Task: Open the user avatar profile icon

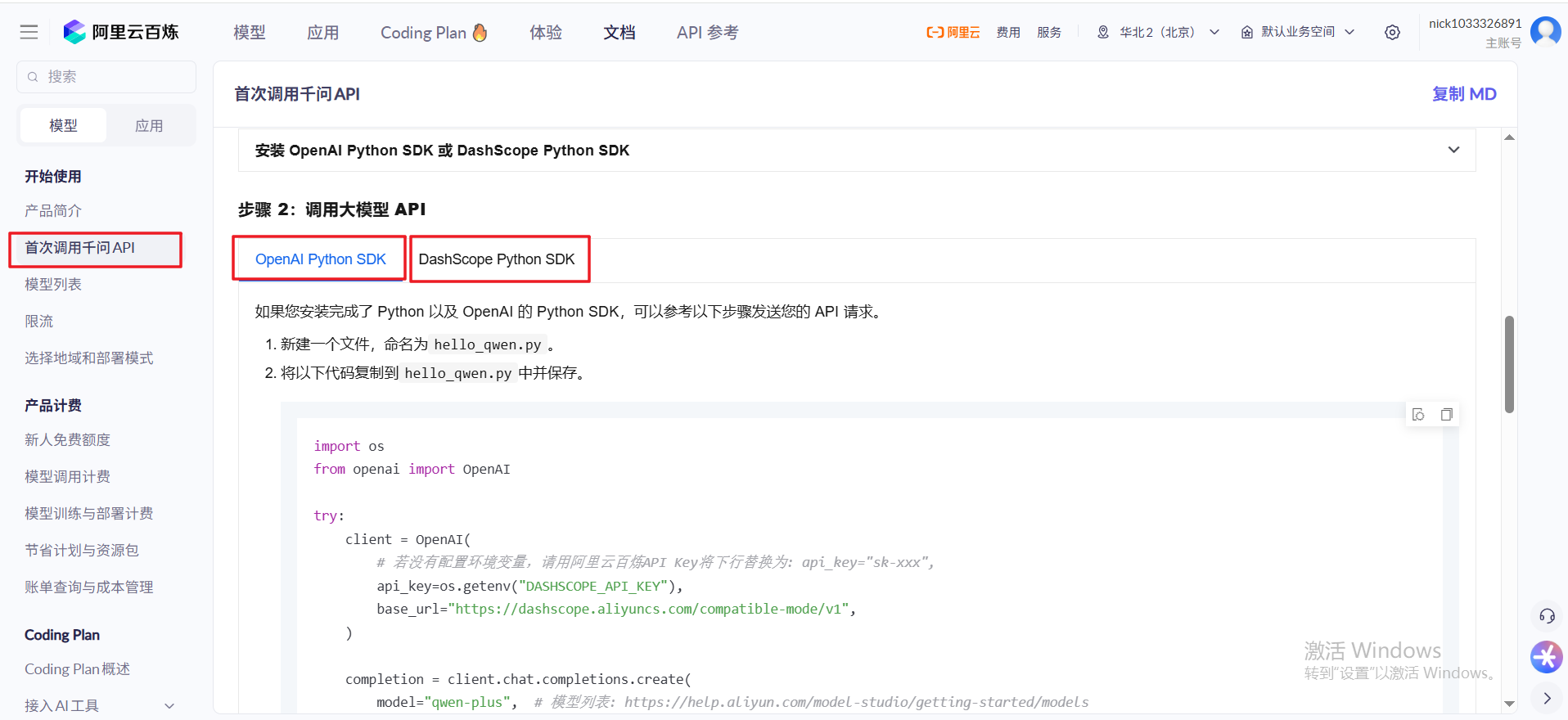Action: pyautogui.click(x=1545, y=32)
